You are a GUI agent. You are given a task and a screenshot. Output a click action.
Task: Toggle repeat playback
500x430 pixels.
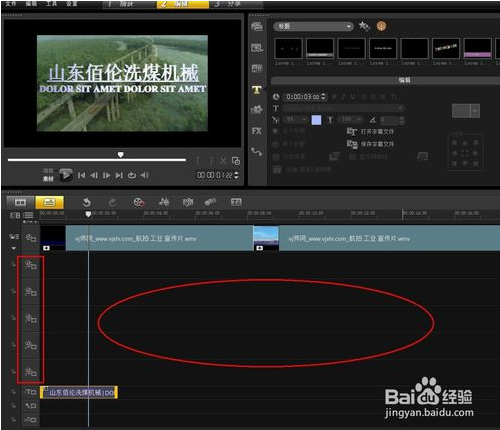pyautogui.click(x=132, y=175)
